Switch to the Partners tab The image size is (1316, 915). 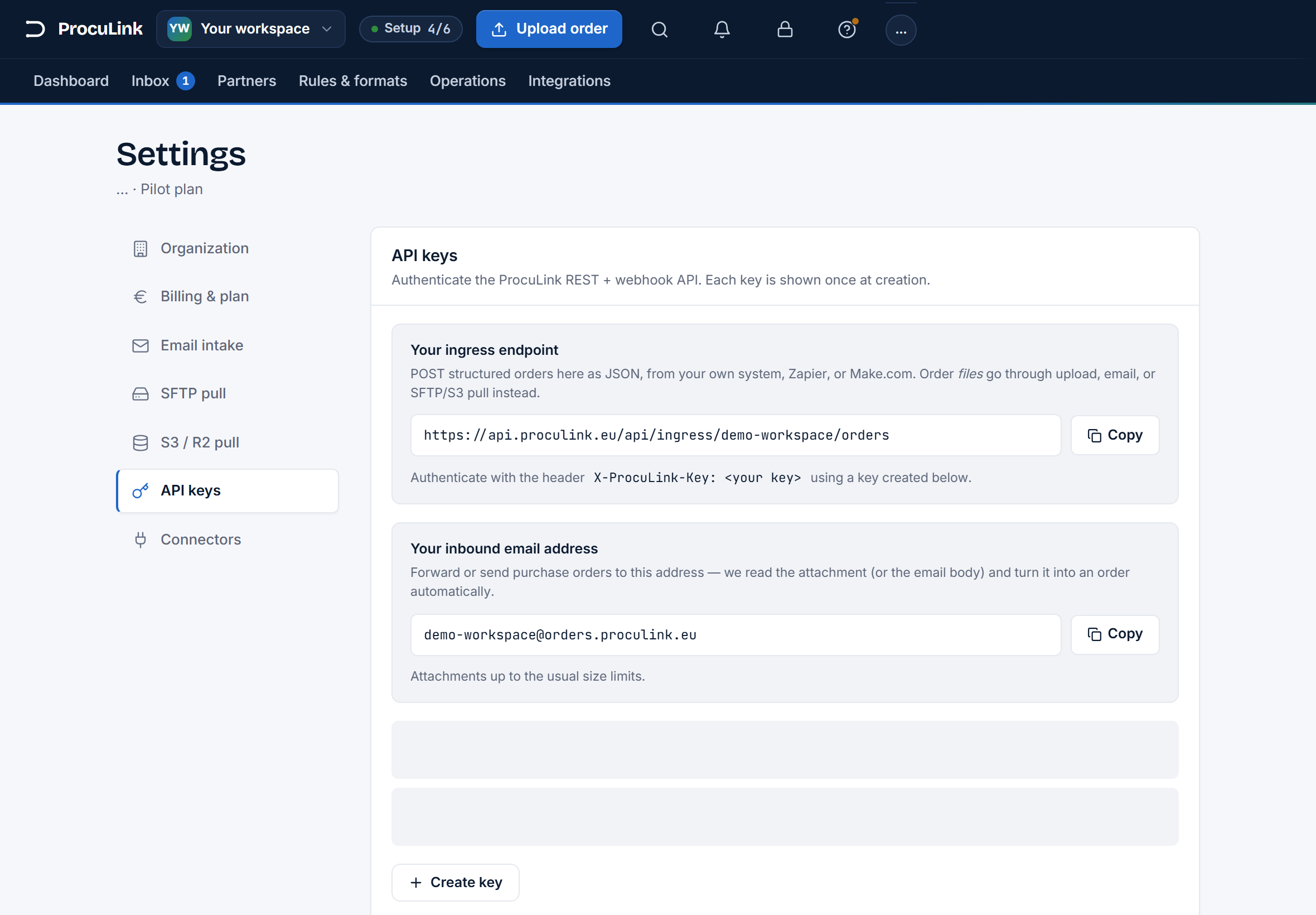click(246, 81)
